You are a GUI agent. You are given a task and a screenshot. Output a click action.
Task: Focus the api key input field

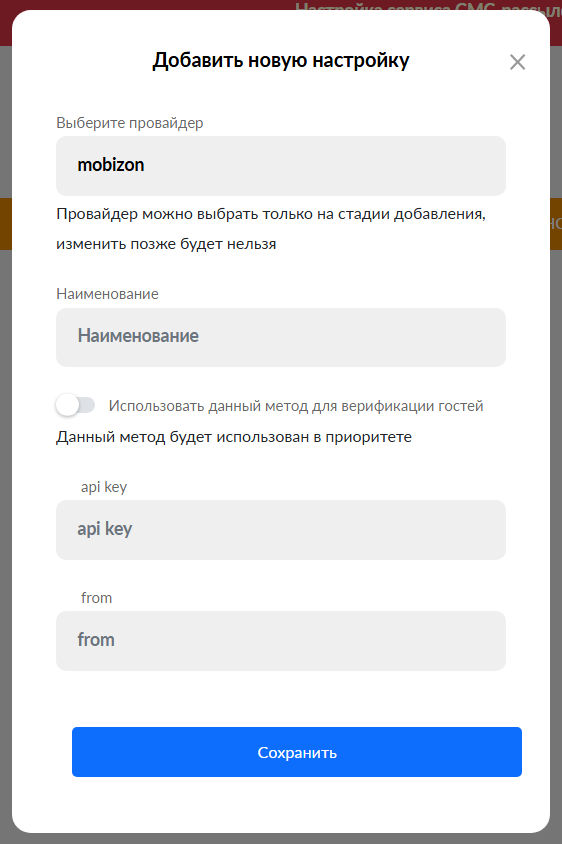click(x=280, y=530)
